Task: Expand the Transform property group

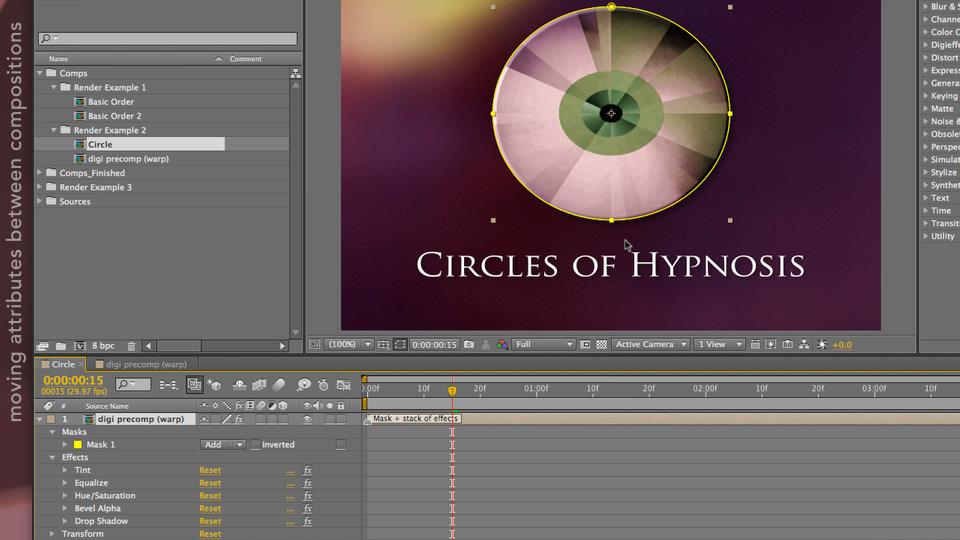Action: pos(52,534)
